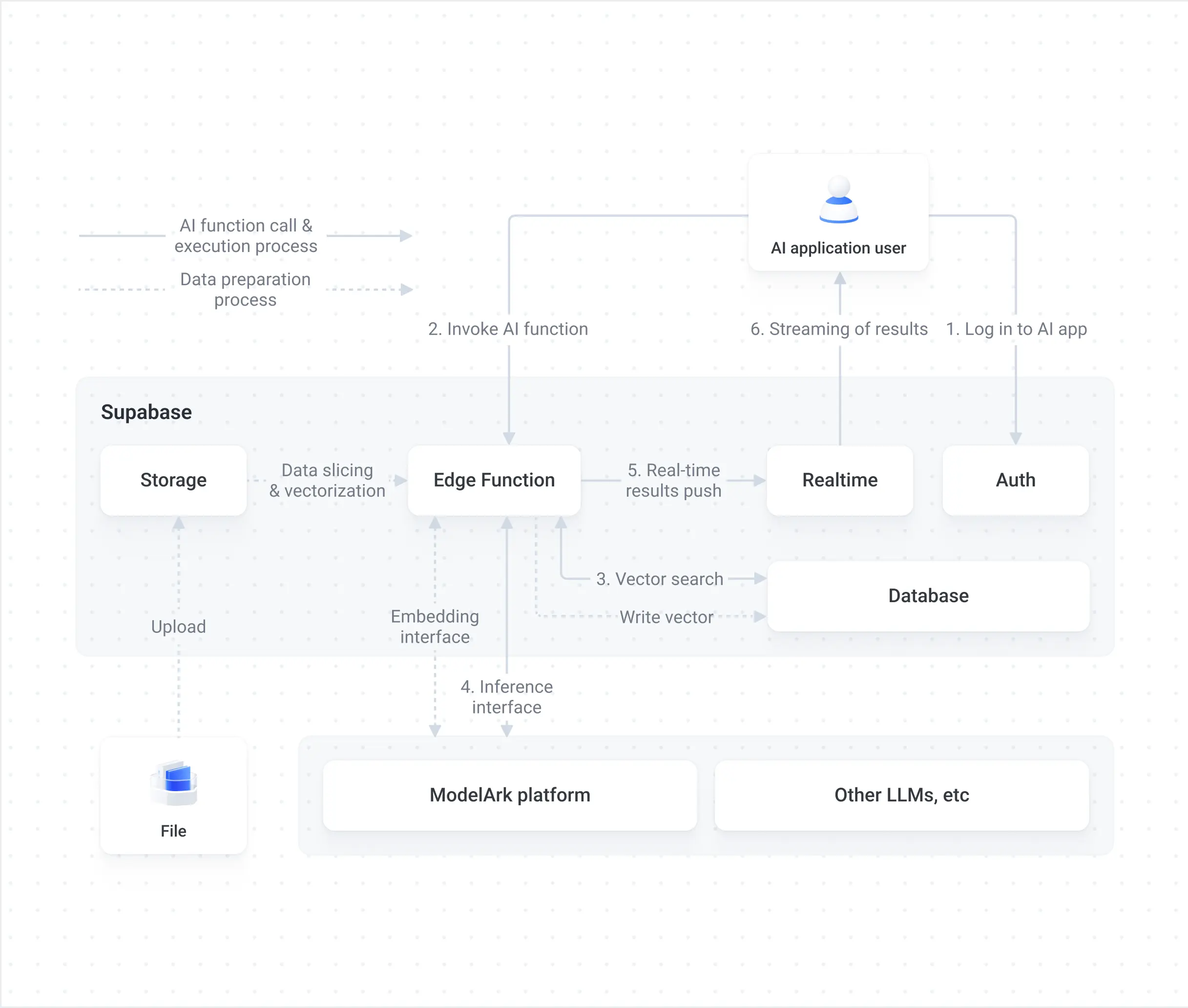Click the '6. Streaming of results' label
The width and height of the screenshot is (1188, 1008).
839,329
